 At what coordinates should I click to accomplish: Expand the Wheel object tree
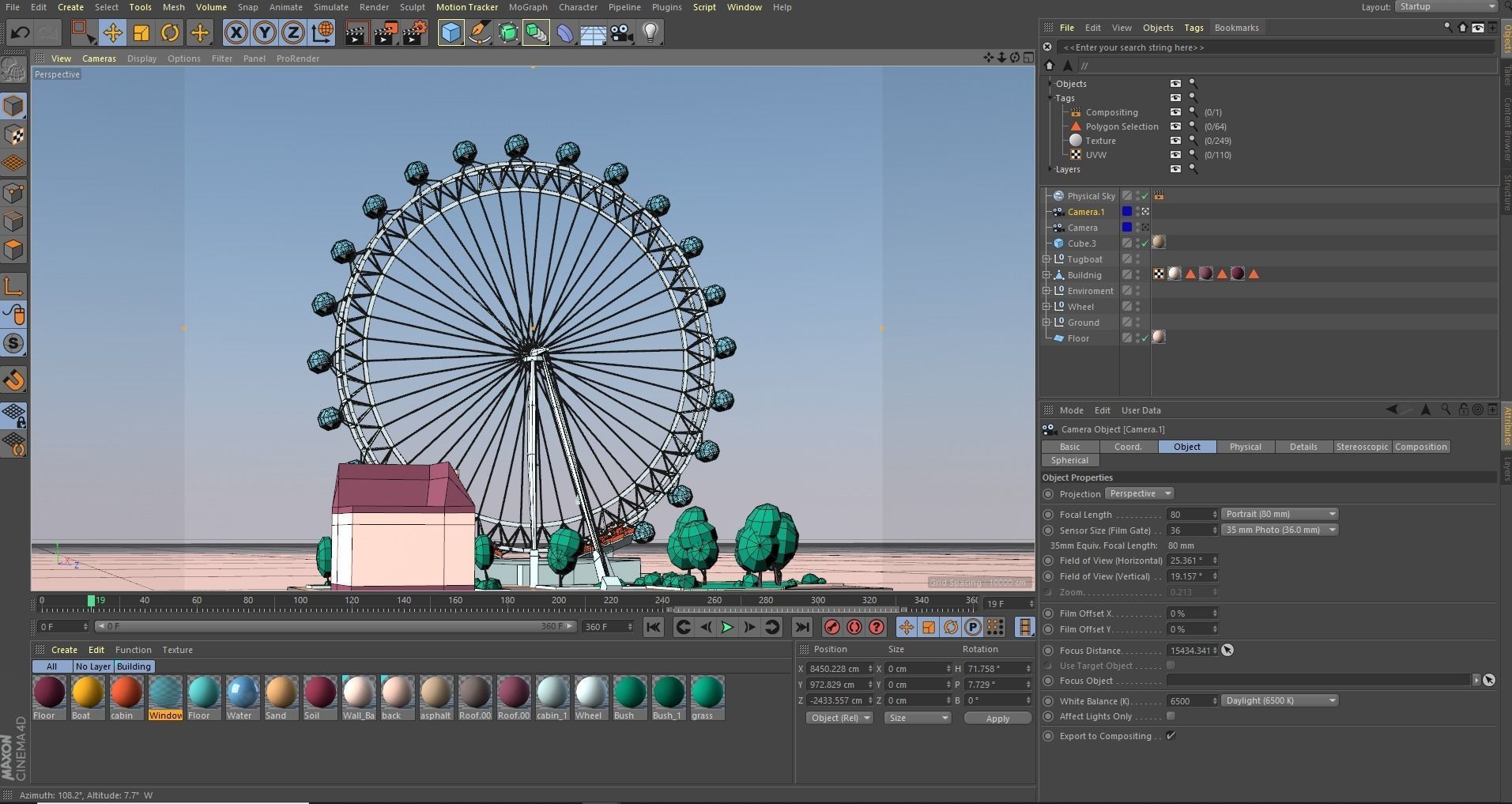pos(1046,307)
